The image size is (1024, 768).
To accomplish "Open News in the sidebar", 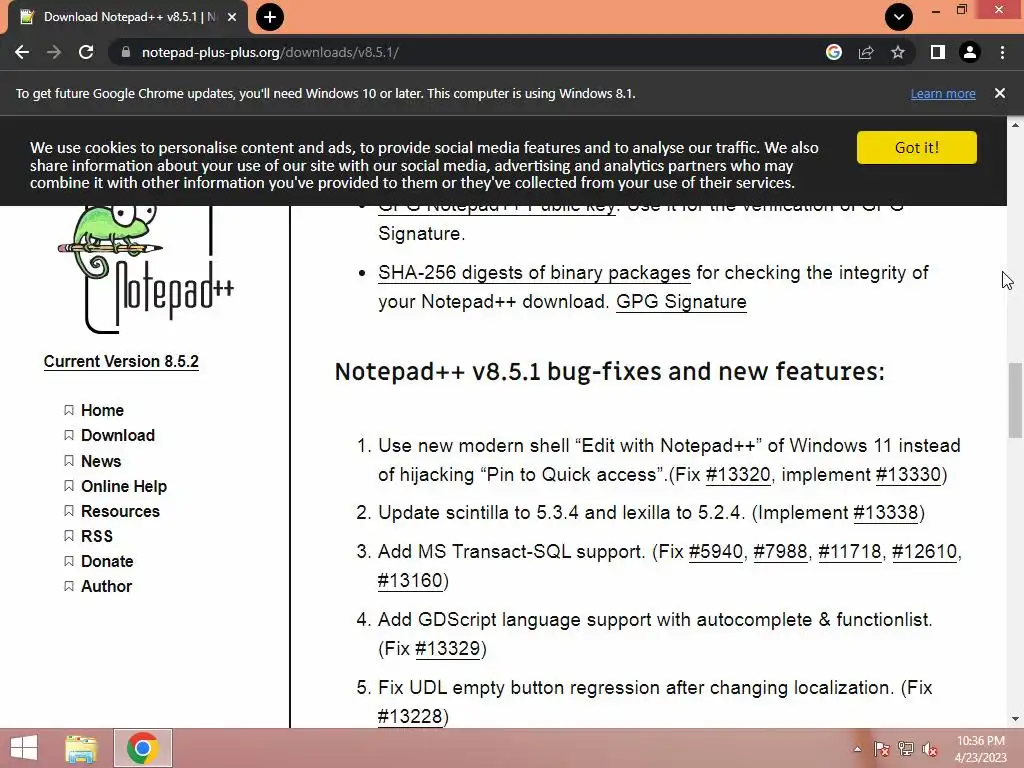I will coord(101,461).
